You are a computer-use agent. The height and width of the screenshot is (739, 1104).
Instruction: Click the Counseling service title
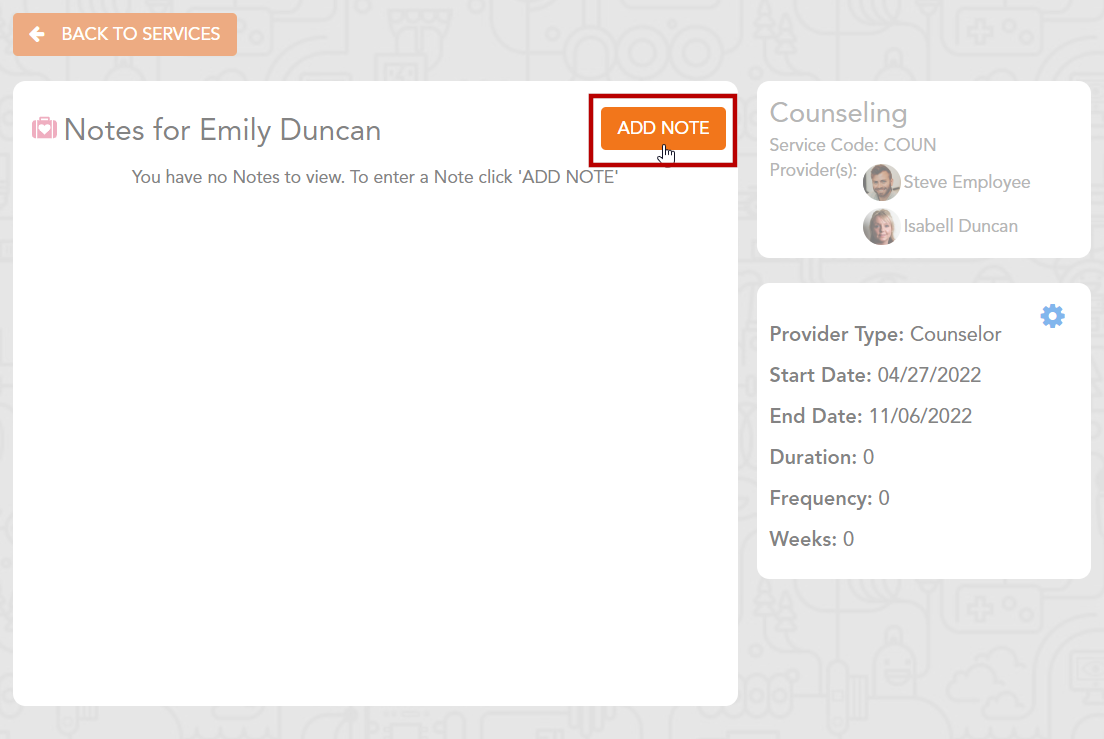[838, 113]
